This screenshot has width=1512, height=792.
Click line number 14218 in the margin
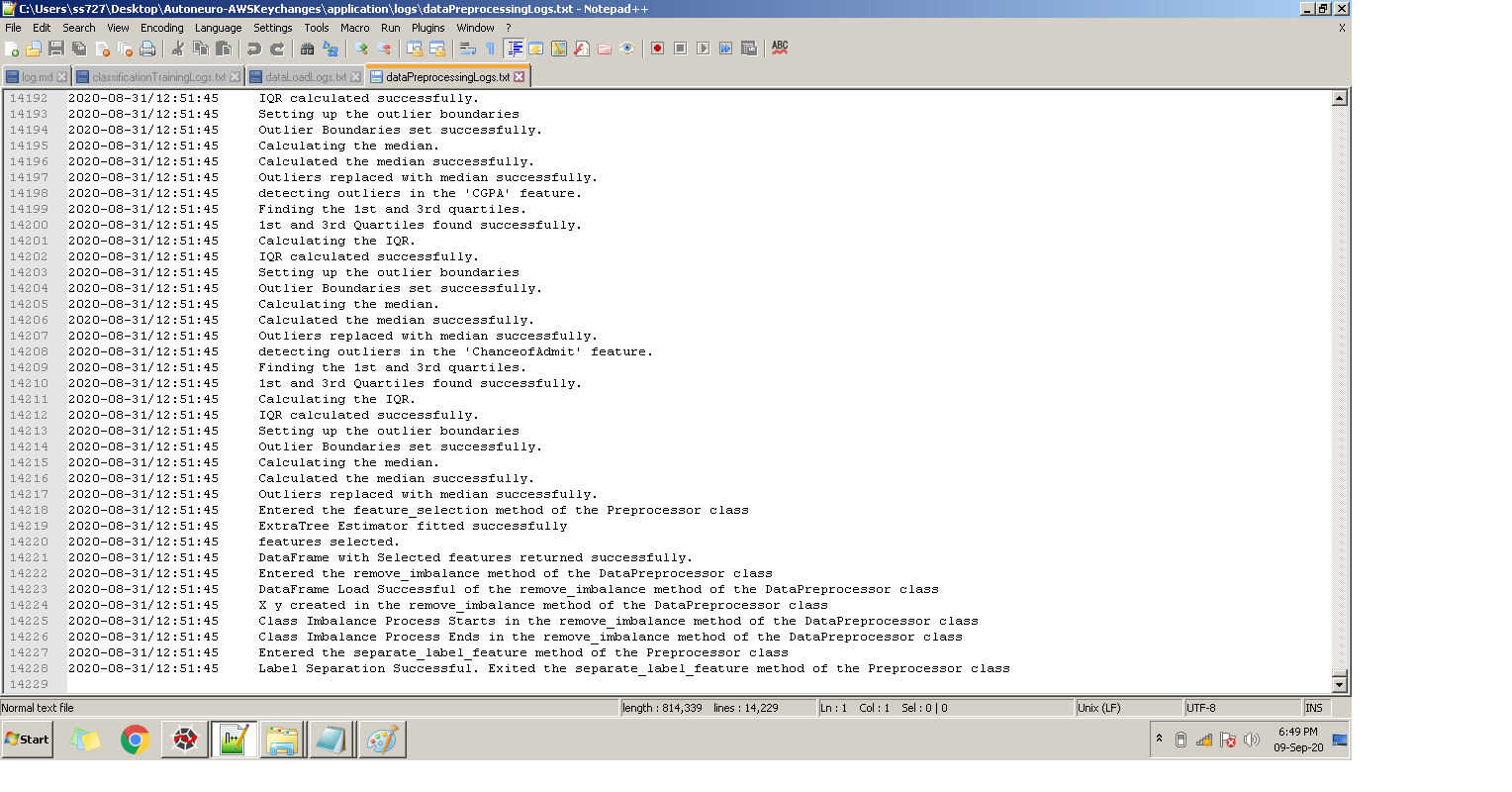[29, 510]
